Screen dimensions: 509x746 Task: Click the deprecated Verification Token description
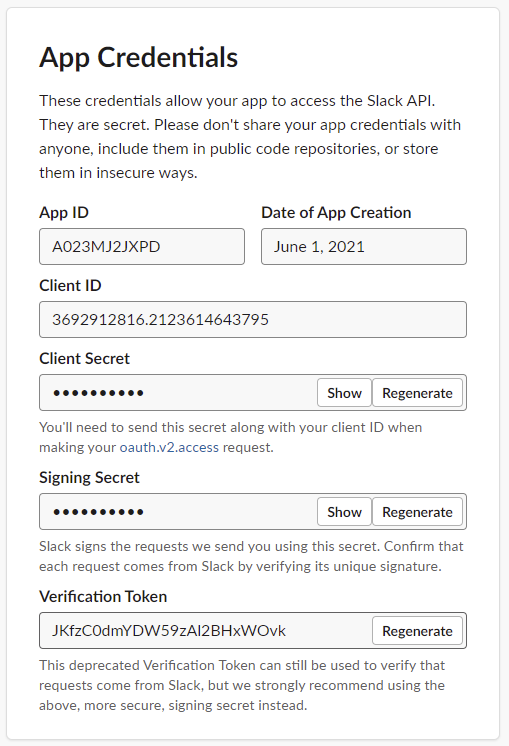[242, 685]
